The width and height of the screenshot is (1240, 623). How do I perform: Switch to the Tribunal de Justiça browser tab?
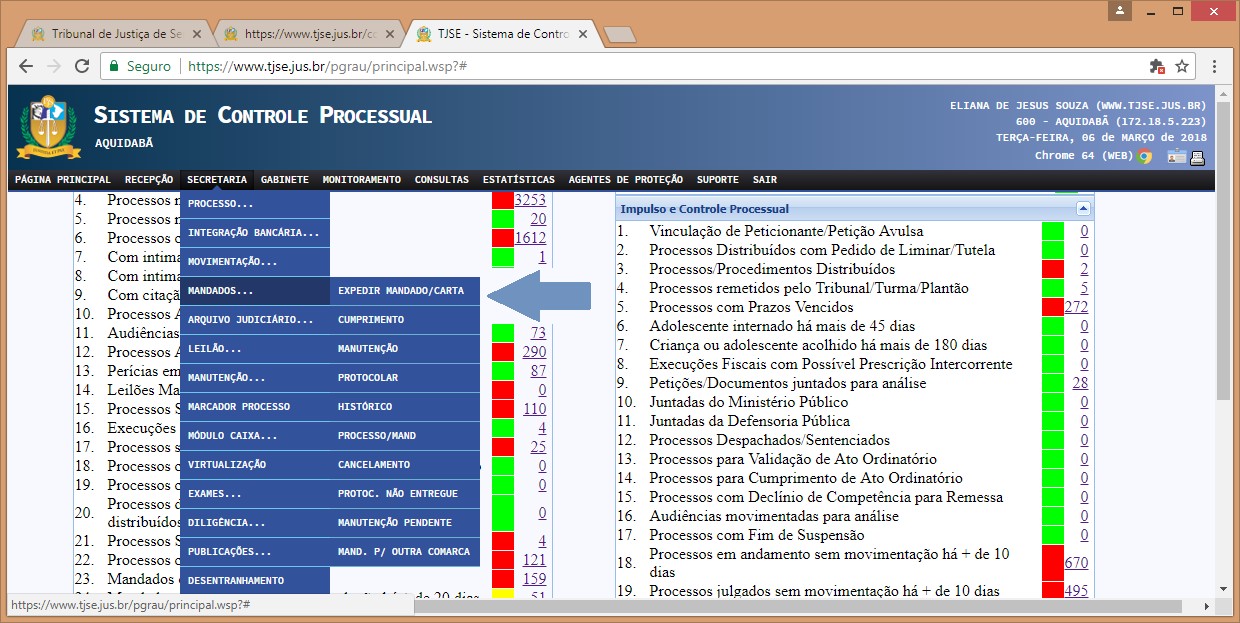pos(108,34)
